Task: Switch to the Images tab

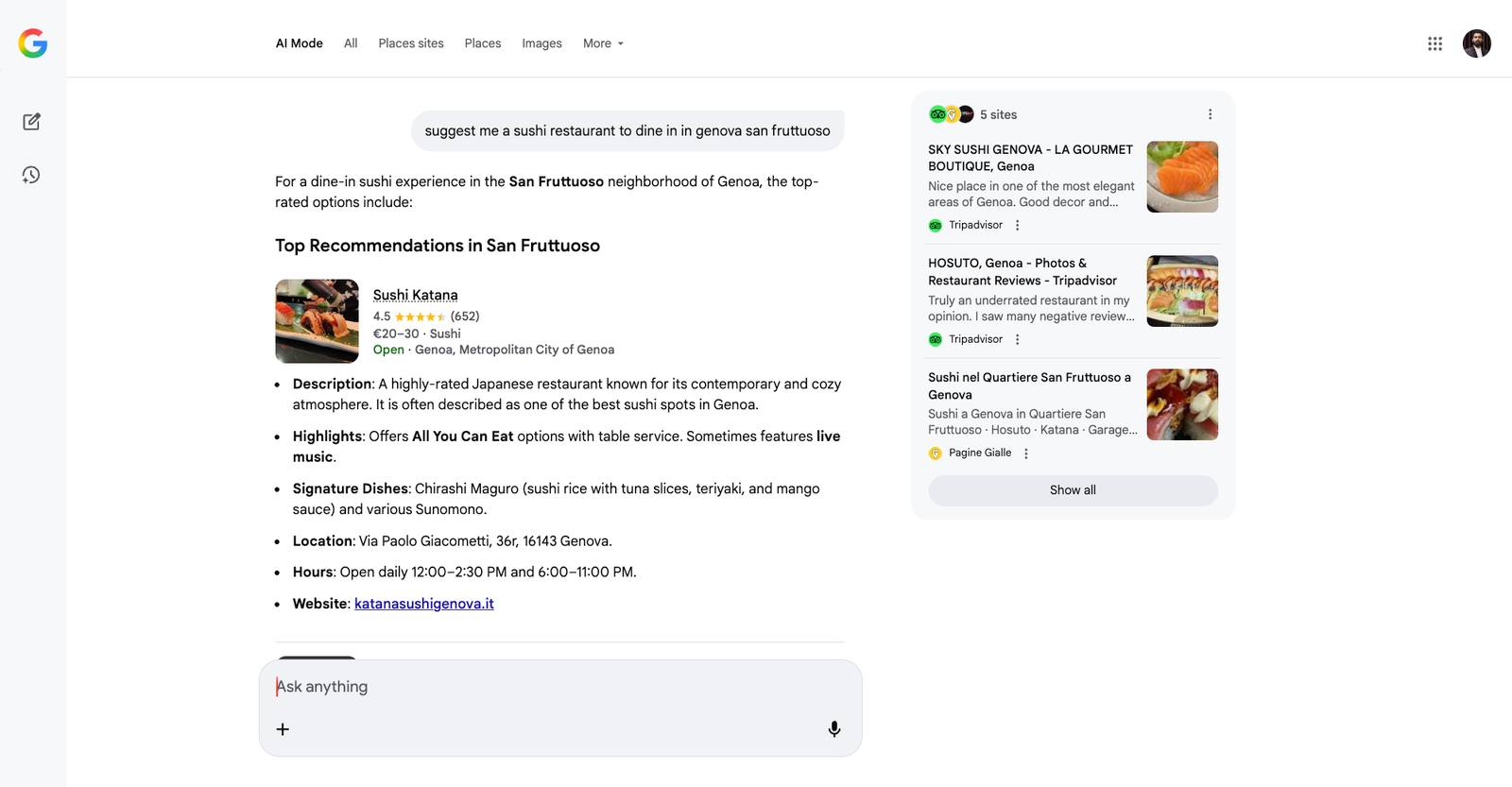Action: coord(541,43)
